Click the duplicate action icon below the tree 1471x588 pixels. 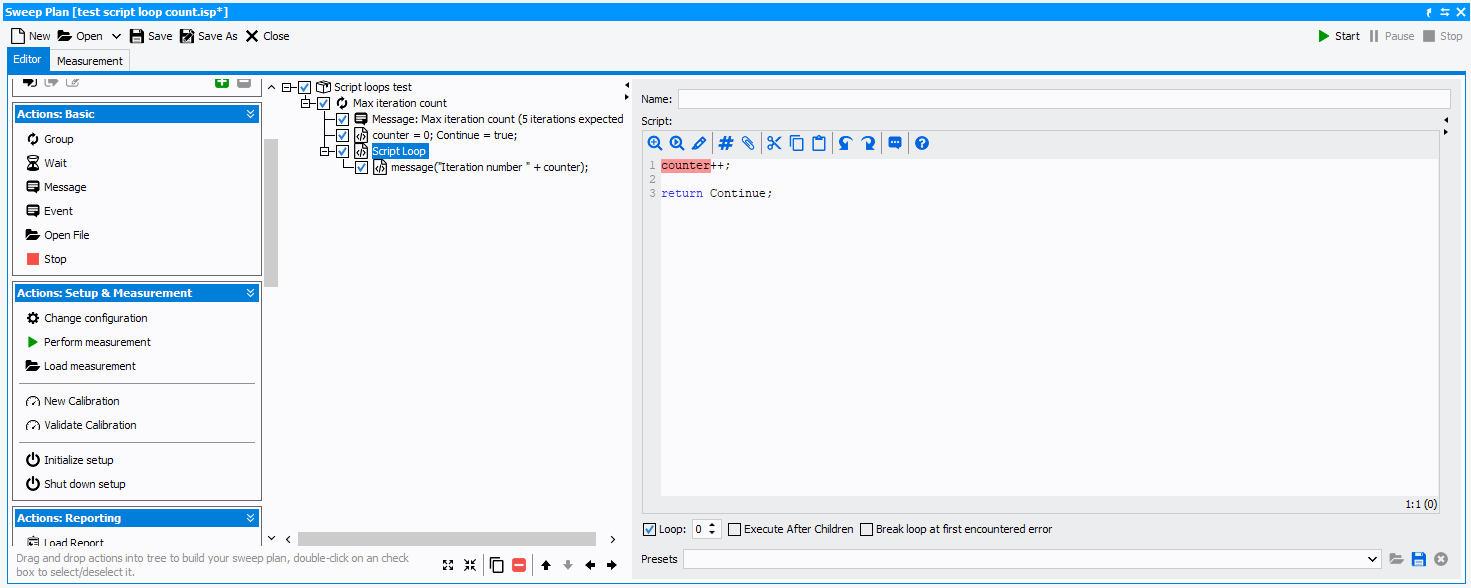point(497,565)
